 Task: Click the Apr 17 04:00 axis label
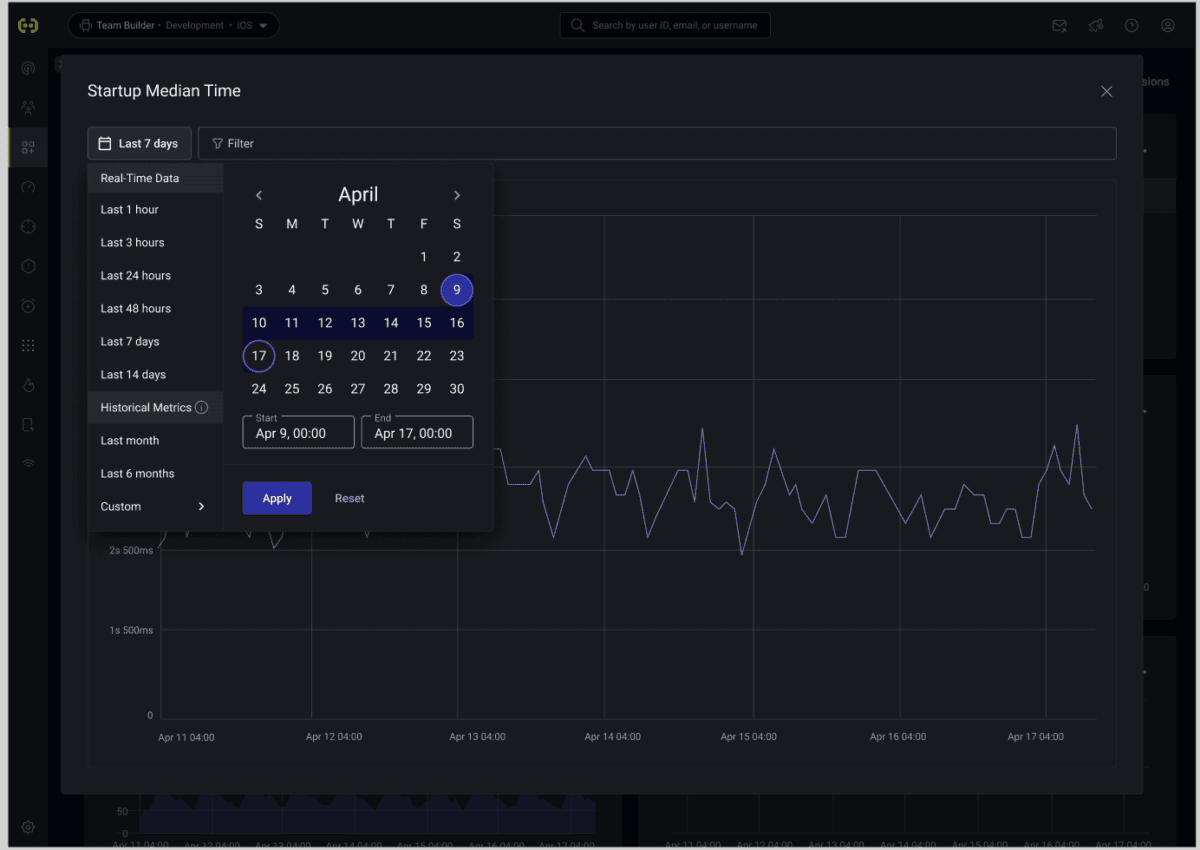coord(1036,737)
